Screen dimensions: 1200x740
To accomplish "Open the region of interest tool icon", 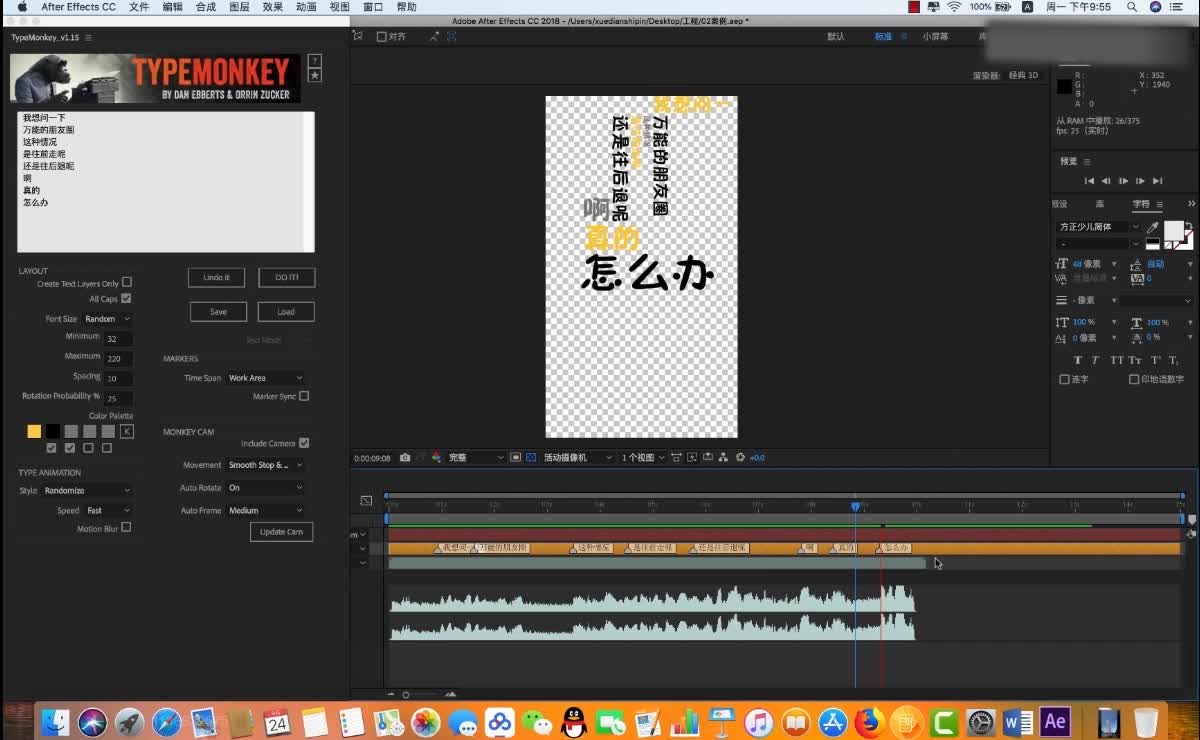I will pos(515,457).
